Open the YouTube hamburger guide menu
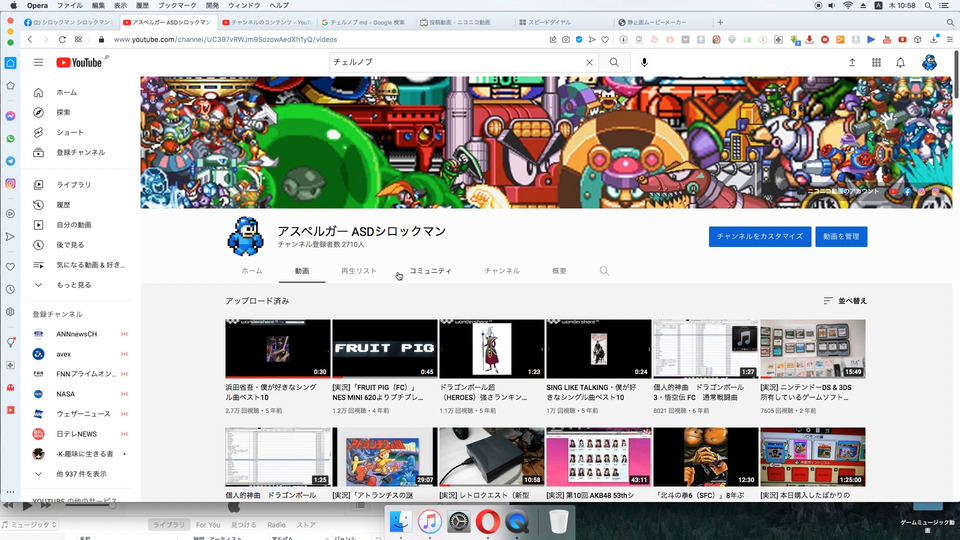This screenshot has height=540, width=960. [x=38, y=62]
